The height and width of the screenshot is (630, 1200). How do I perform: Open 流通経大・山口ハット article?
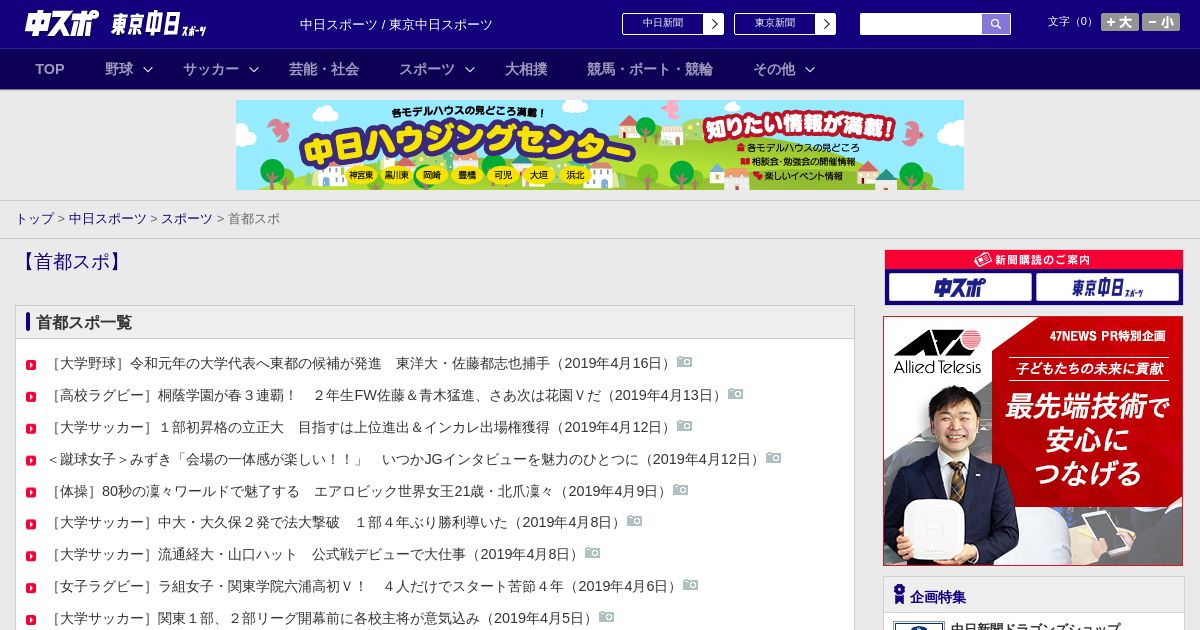[315, 554]
